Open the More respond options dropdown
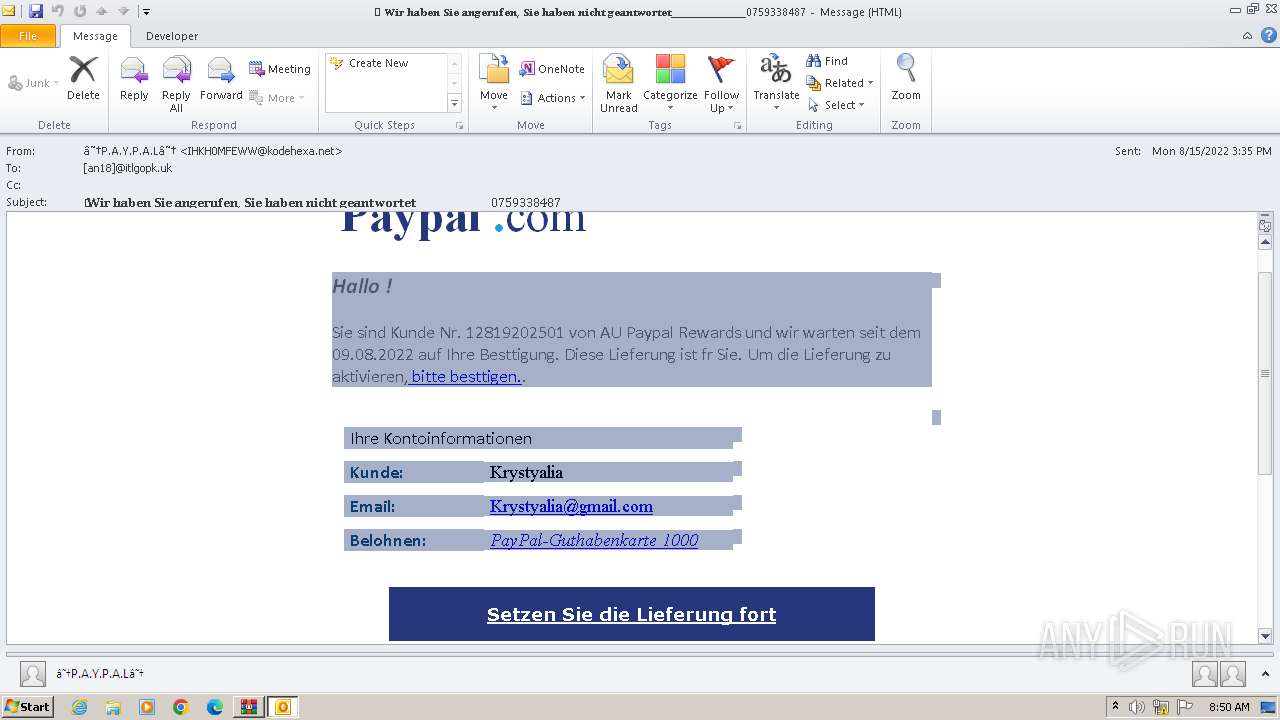The width and height of the screenshot is (1280, 720). 277,98
